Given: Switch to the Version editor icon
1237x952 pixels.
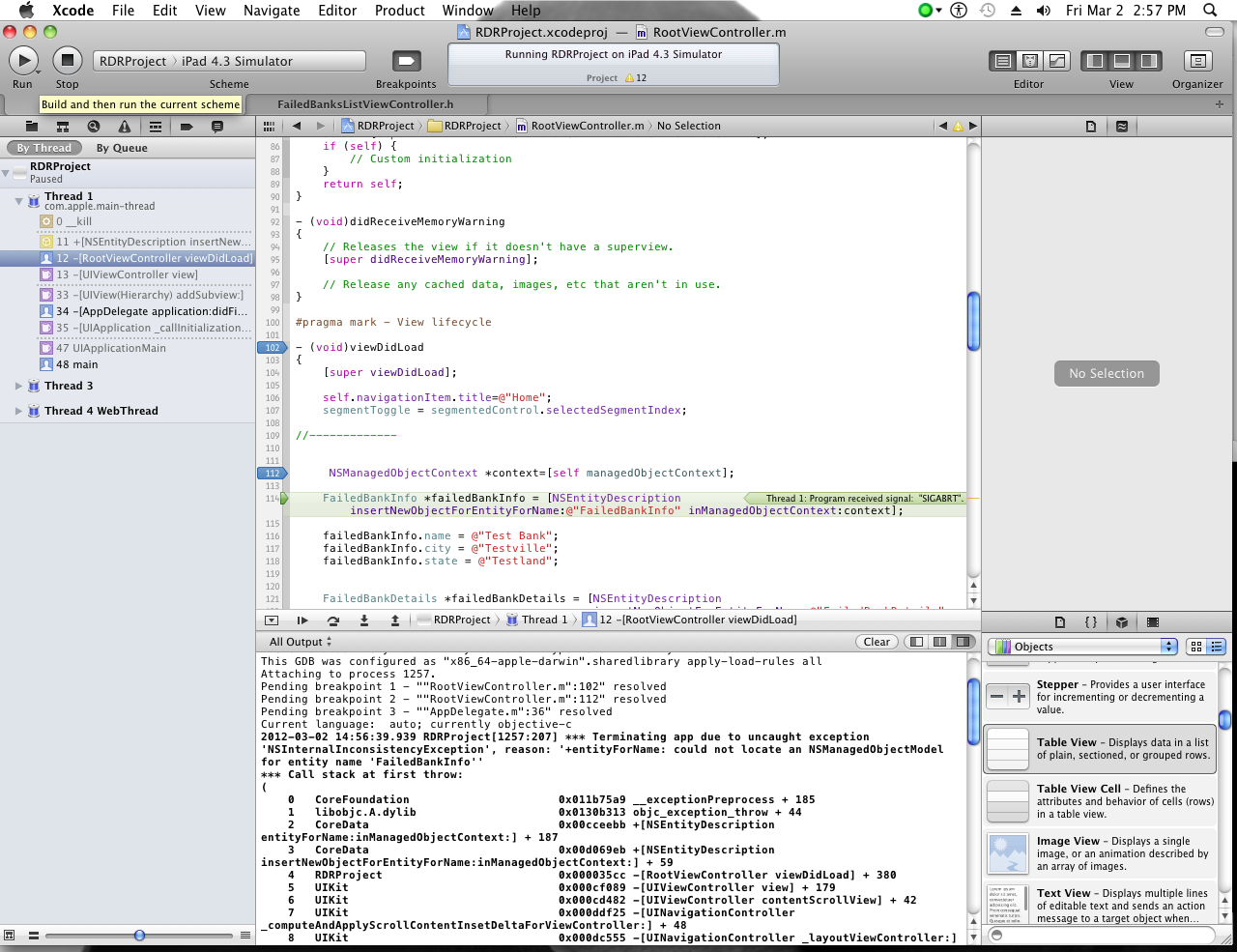Looking at the screenshot, I should (x=1057, y=61).
